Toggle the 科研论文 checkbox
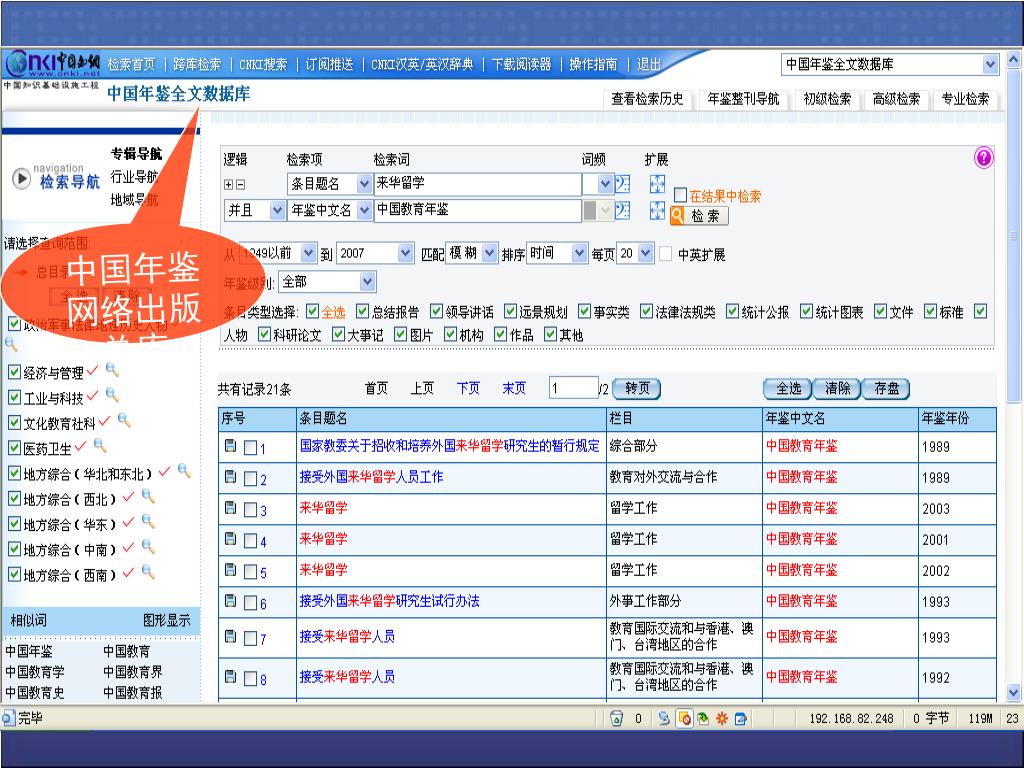Screen dimensions: 1024x768 click(264, 334)
